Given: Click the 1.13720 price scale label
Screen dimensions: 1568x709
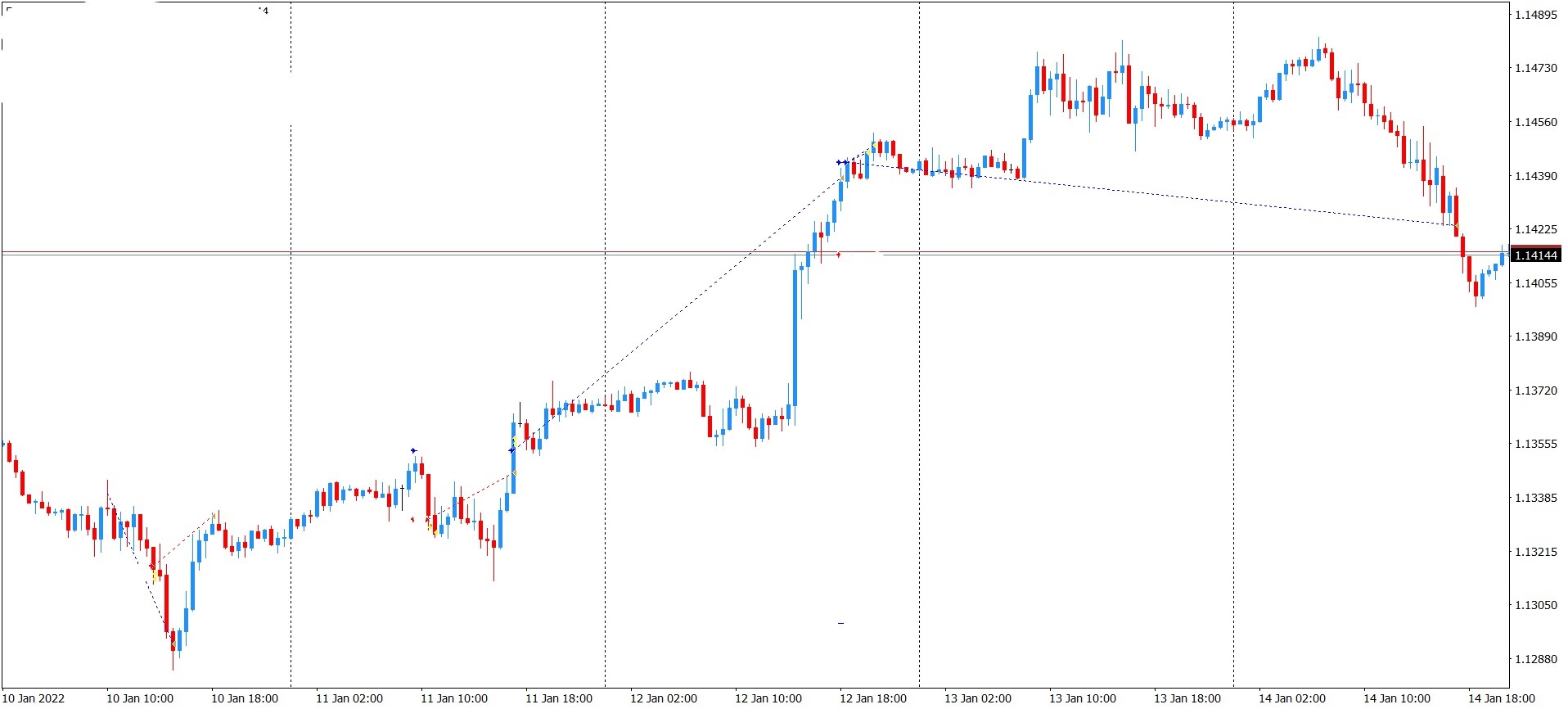Looking at the screenshot, I should 1536,391.
